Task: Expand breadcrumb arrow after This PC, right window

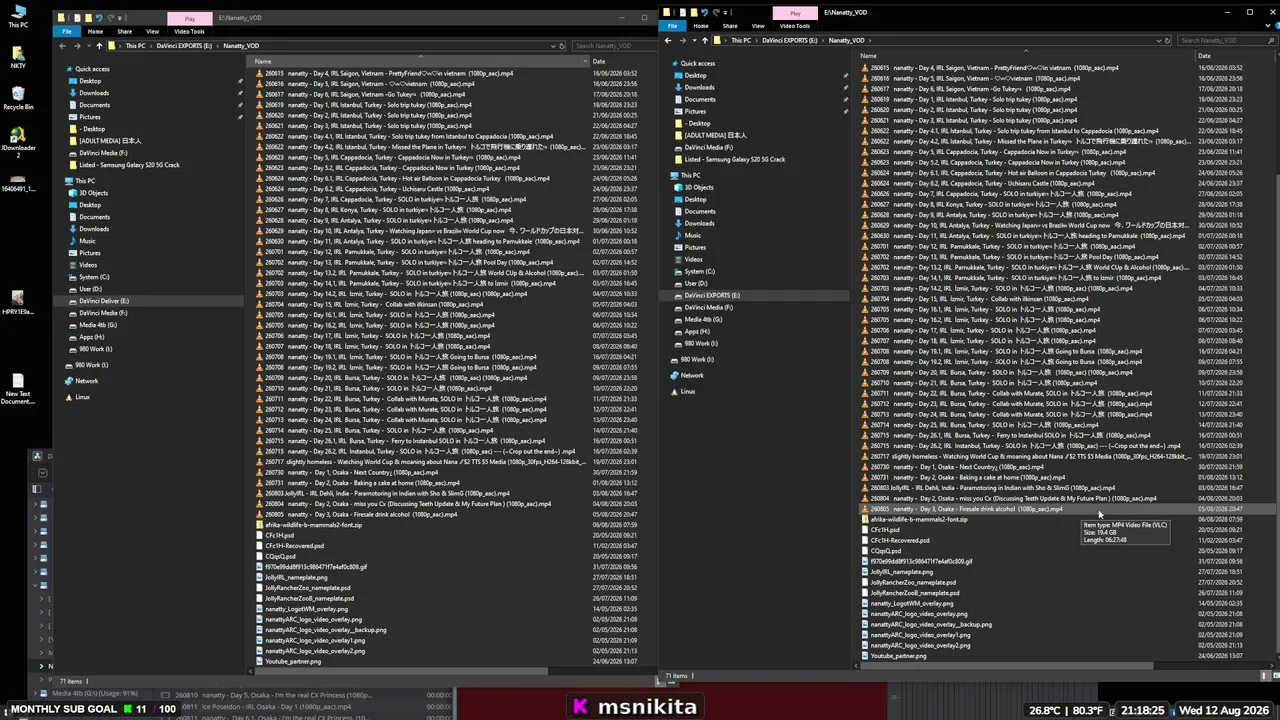Action: click(x=756, y=40)
